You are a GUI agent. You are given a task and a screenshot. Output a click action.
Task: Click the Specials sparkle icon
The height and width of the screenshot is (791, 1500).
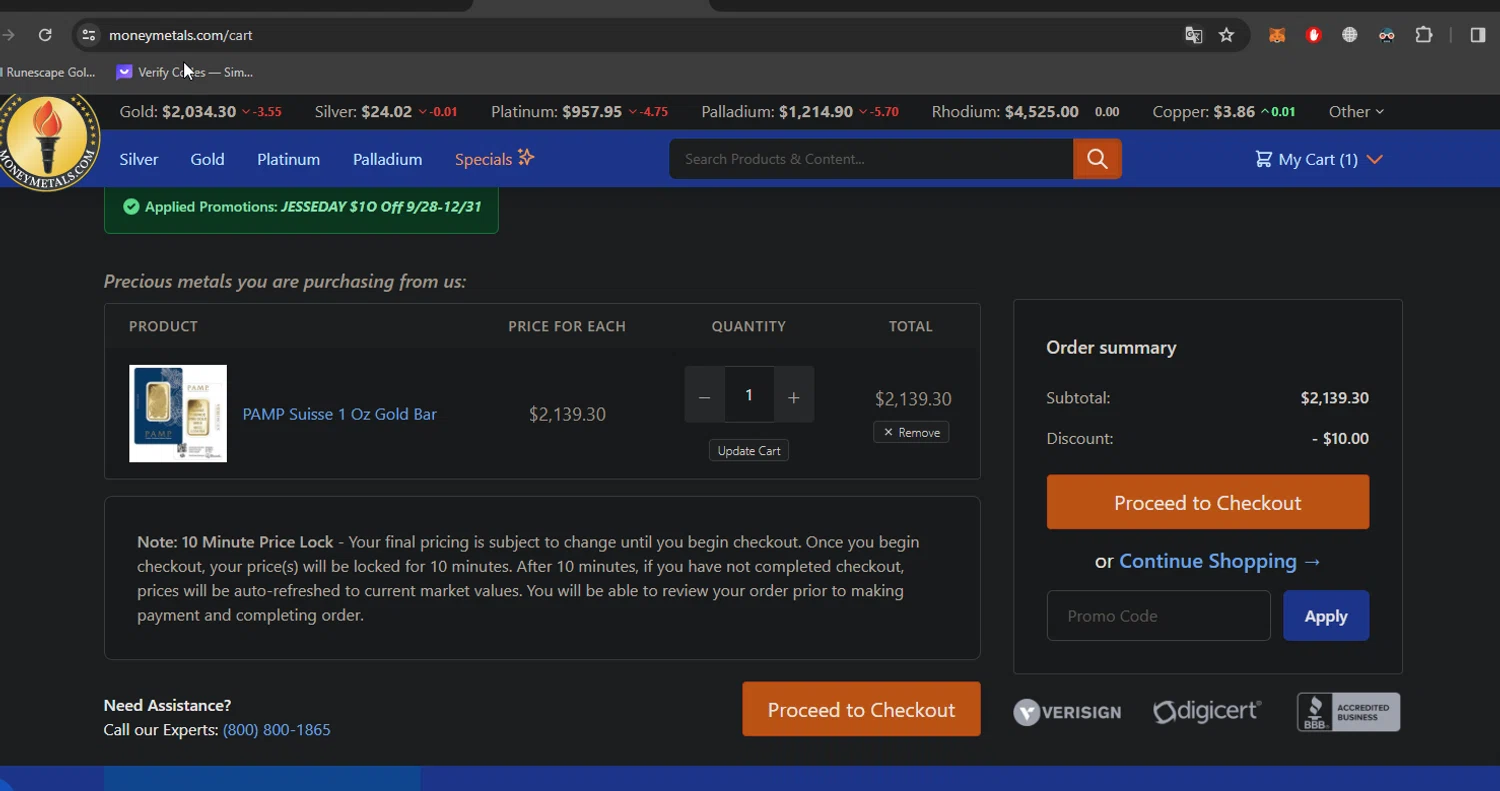(x=526, y=157)
